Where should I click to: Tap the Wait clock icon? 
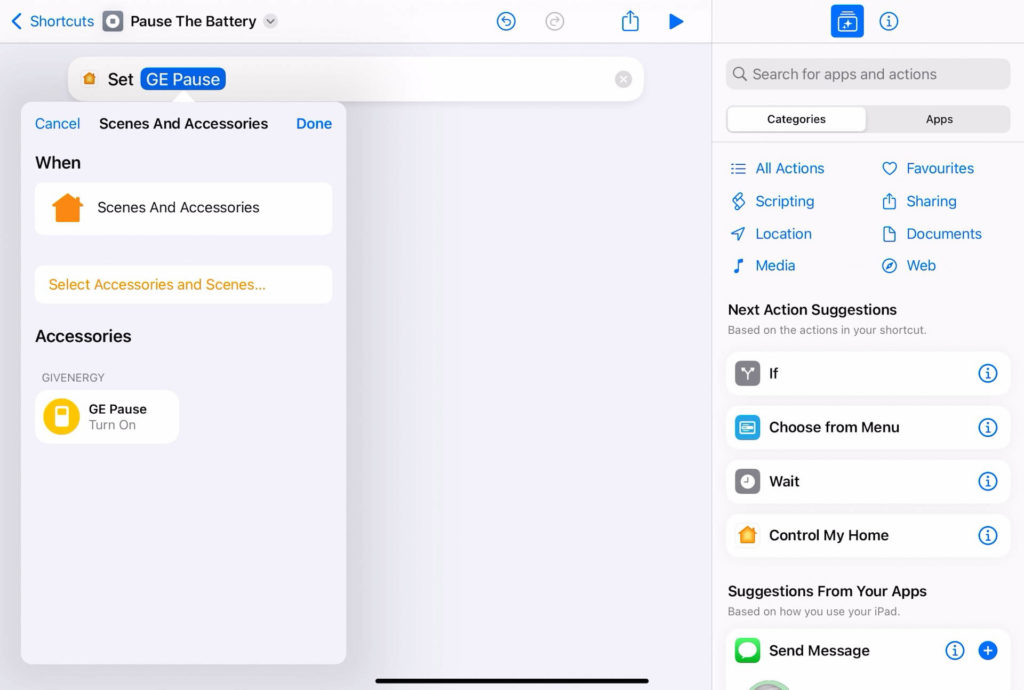(x=747, y=482)
